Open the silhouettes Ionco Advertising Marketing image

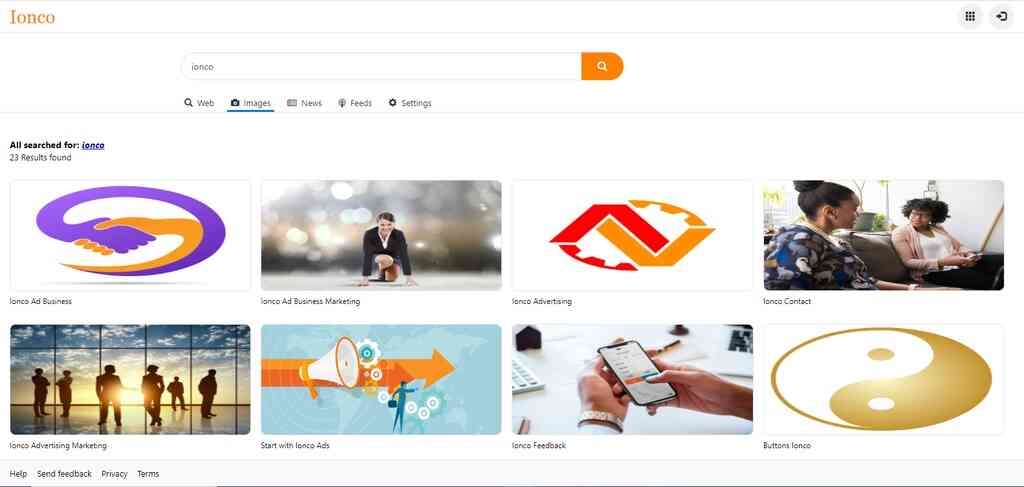pyautogui.click(x=131, y=379)
